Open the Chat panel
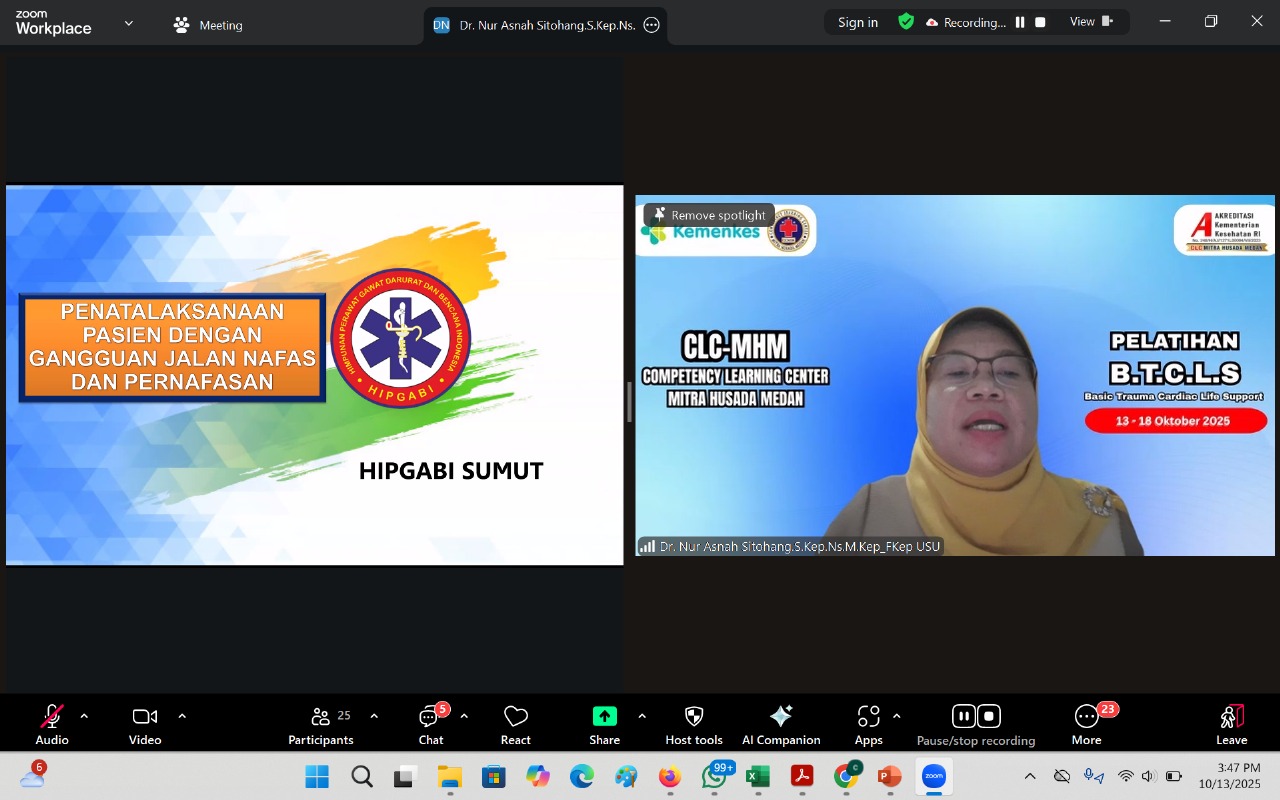The width and height of the screenshot is (1280, 800). pos(430,725)
